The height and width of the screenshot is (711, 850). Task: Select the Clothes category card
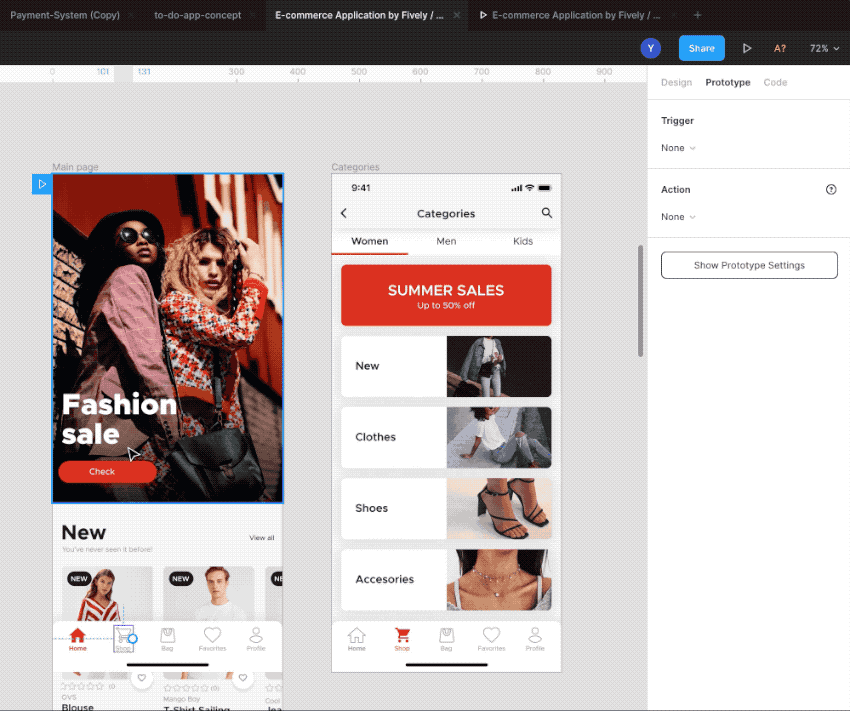point(446,437)
